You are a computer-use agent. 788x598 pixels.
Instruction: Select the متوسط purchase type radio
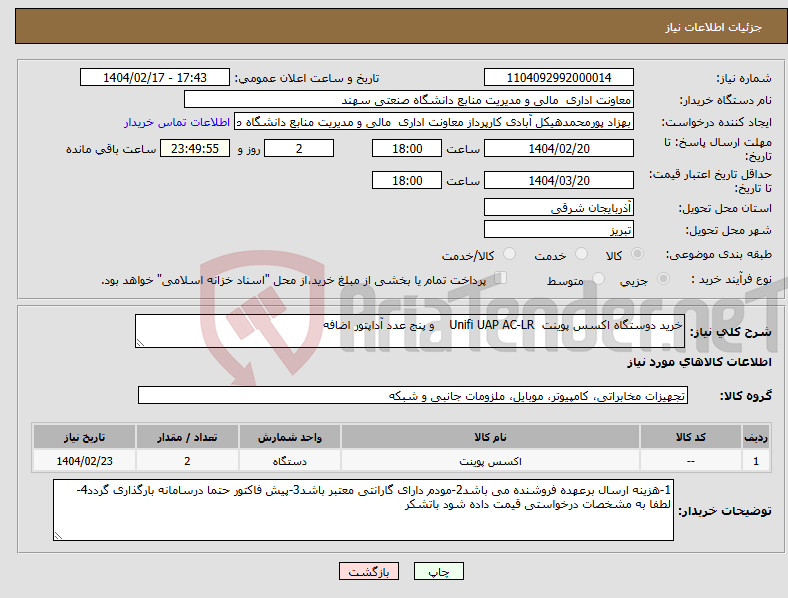[x=598, y=279]
